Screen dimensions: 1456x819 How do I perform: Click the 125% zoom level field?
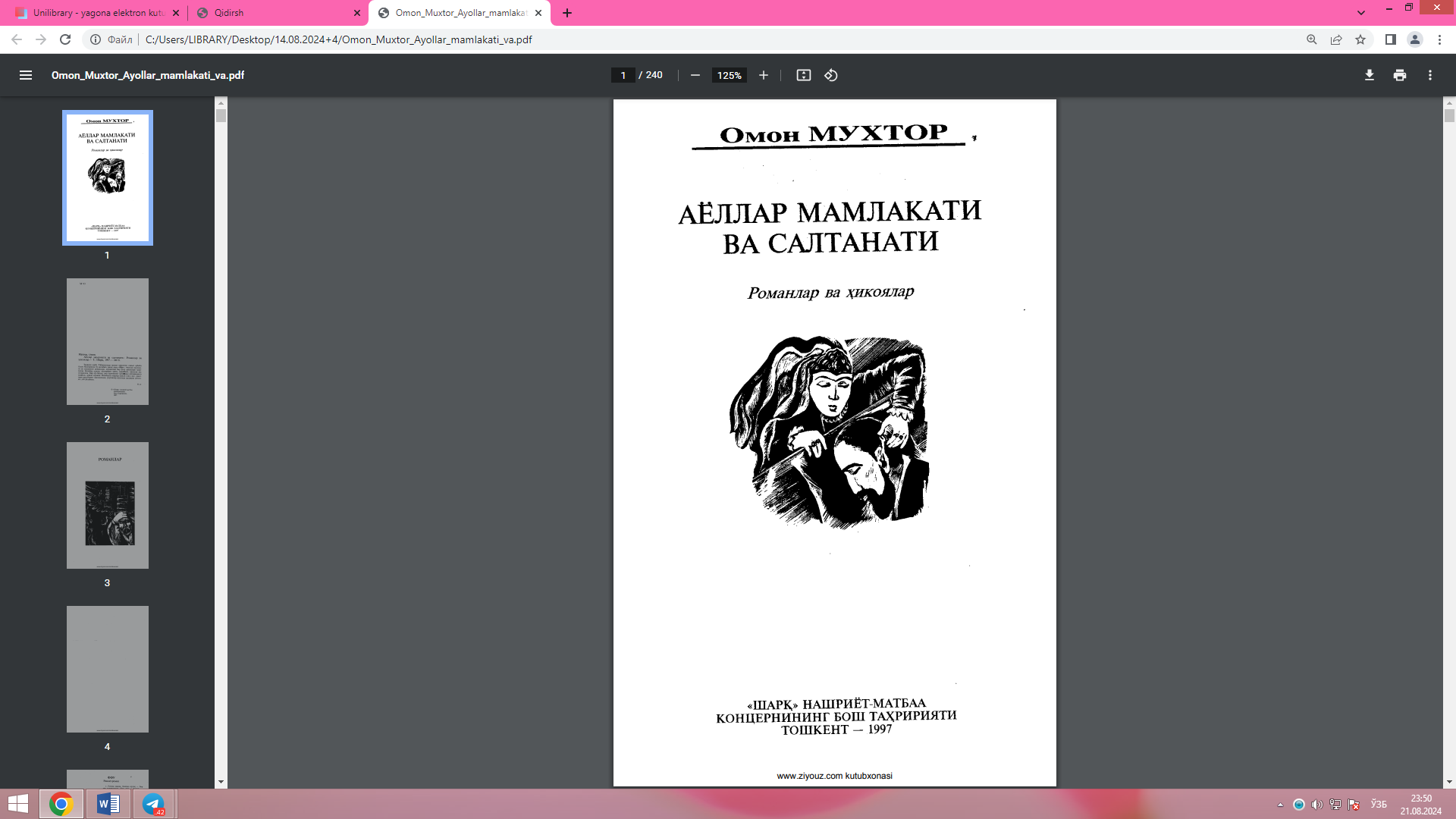729,75
